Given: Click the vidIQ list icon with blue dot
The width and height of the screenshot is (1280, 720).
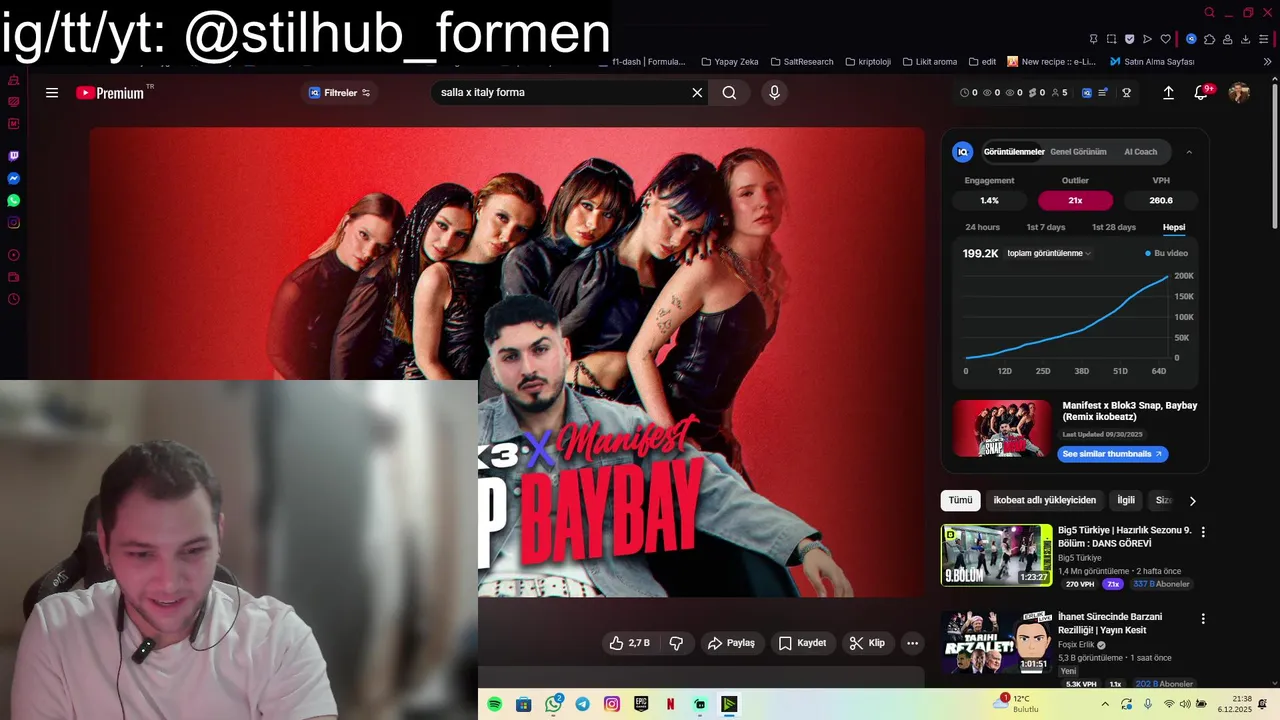Looking at the screenshot, I should 1103,93.
